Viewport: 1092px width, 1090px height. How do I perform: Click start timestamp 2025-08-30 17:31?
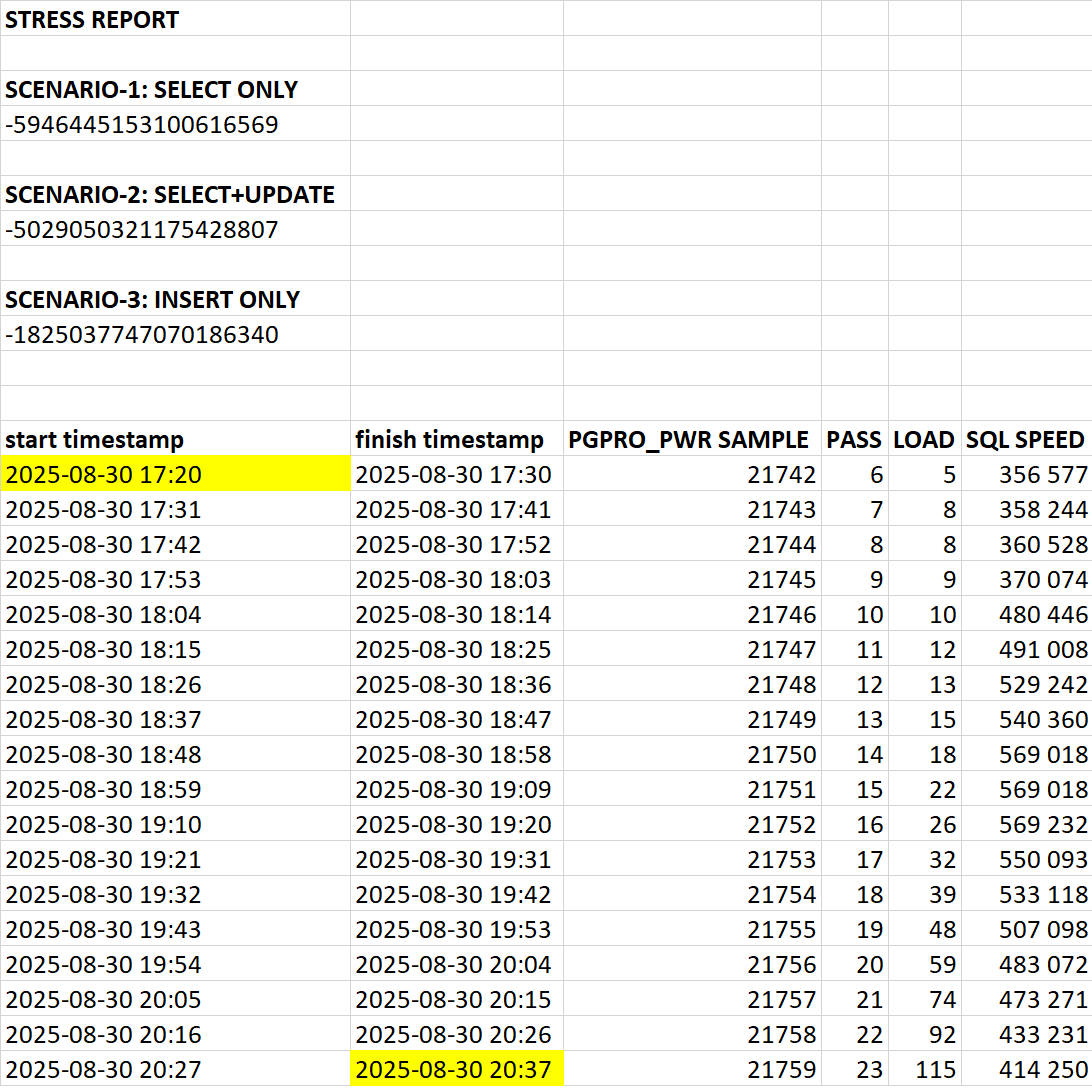(x=175, y=509)
